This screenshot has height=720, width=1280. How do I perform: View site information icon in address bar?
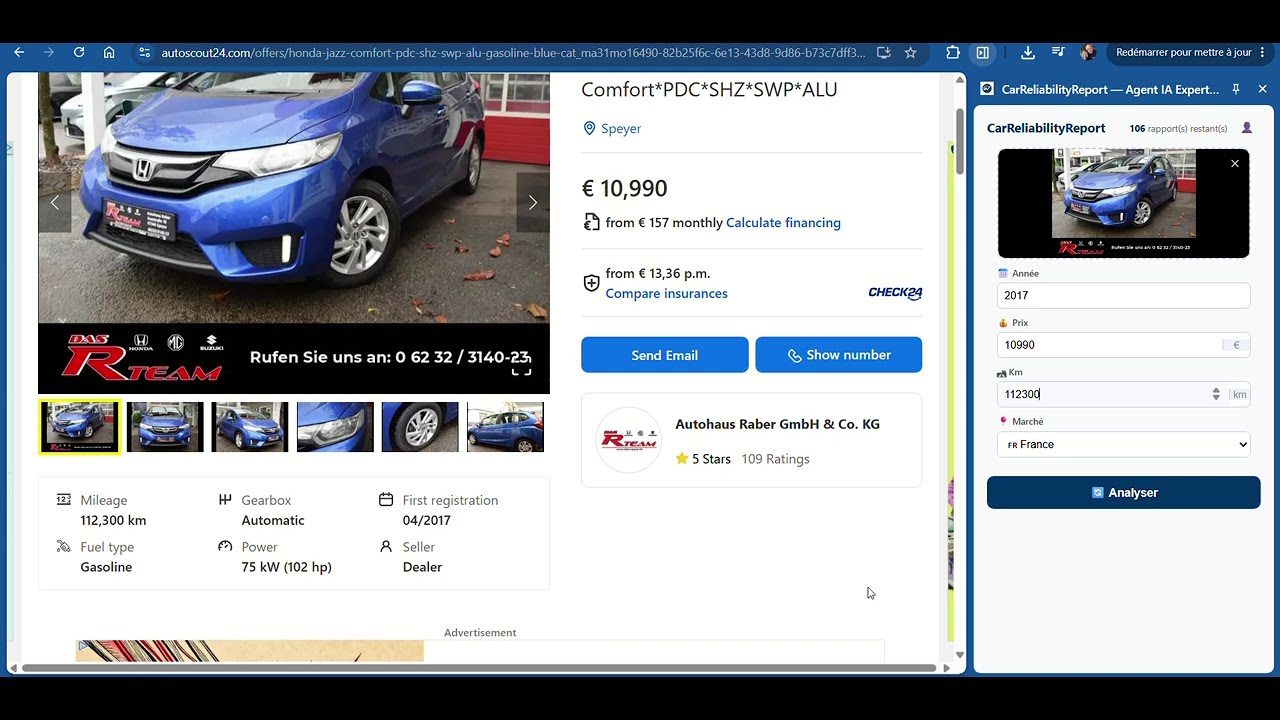pyautogui.click(x=144, y=52)
